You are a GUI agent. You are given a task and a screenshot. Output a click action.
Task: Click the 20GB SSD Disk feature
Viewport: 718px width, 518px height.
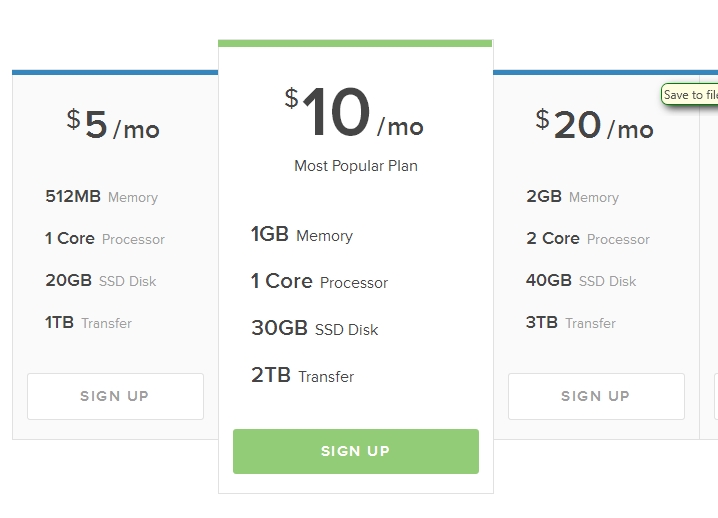point(101,281)
